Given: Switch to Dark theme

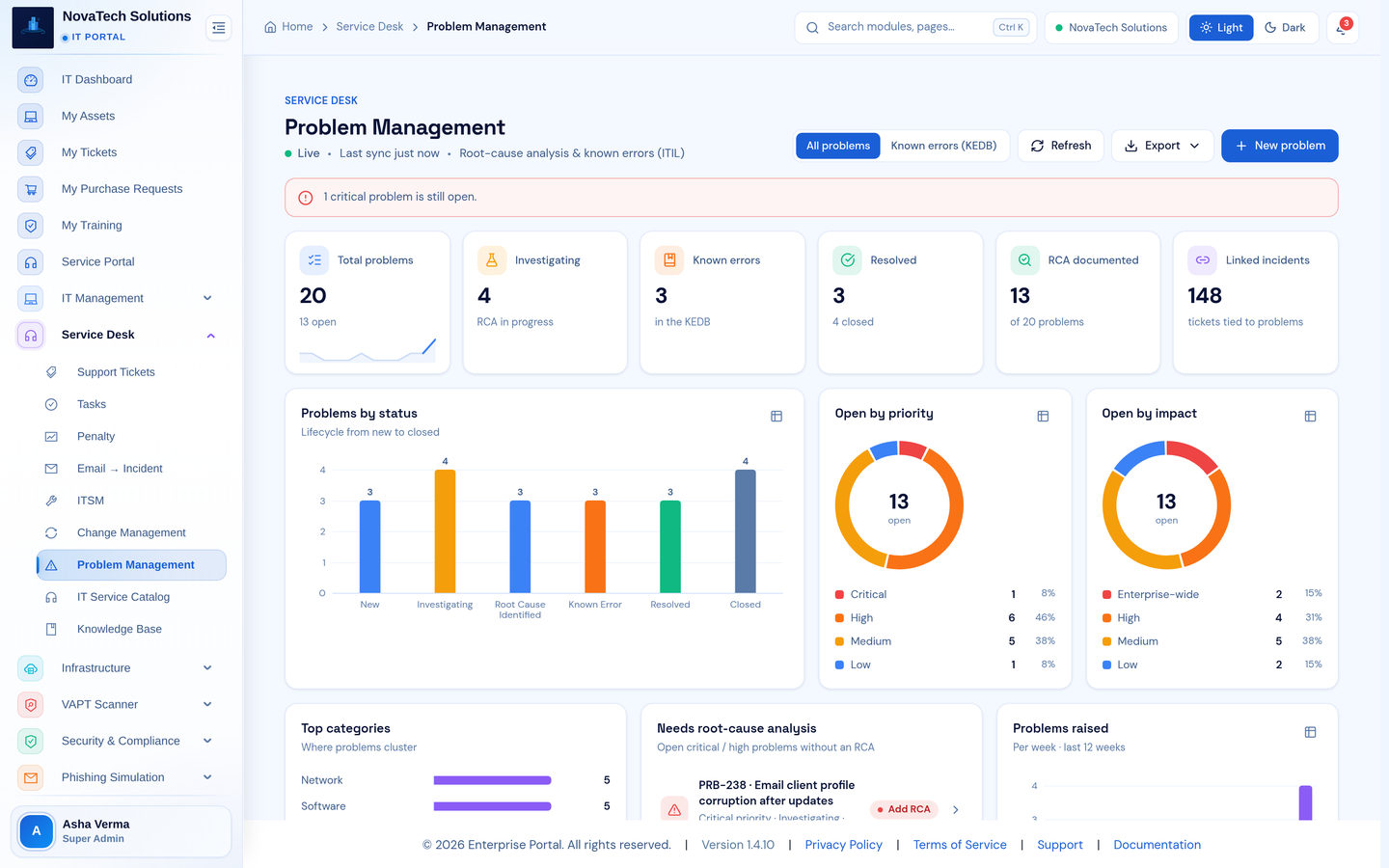Looking at the screenshot, I should (1285, 28).
